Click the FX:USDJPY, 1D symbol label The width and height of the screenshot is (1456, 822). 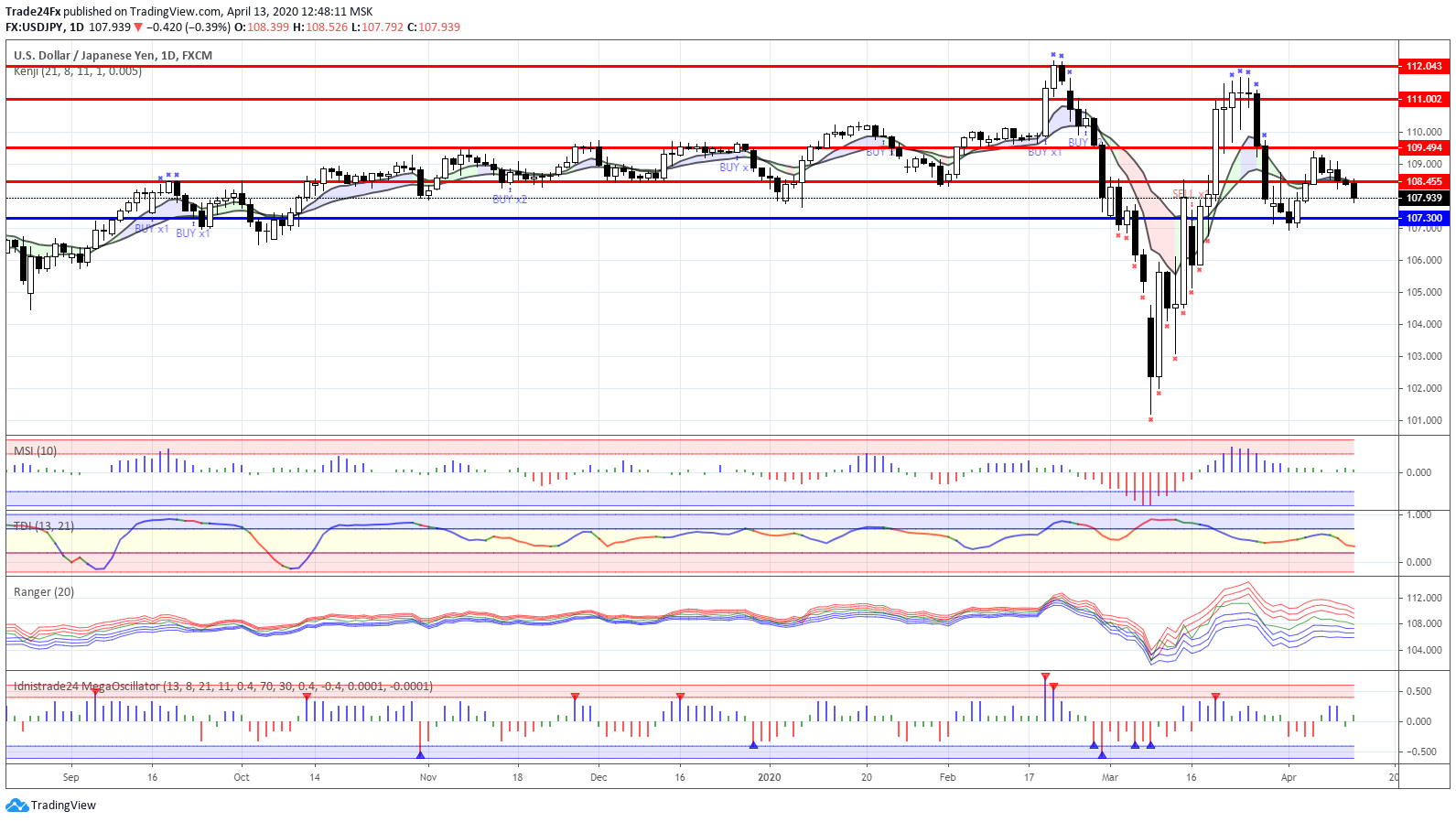[45, 27]
